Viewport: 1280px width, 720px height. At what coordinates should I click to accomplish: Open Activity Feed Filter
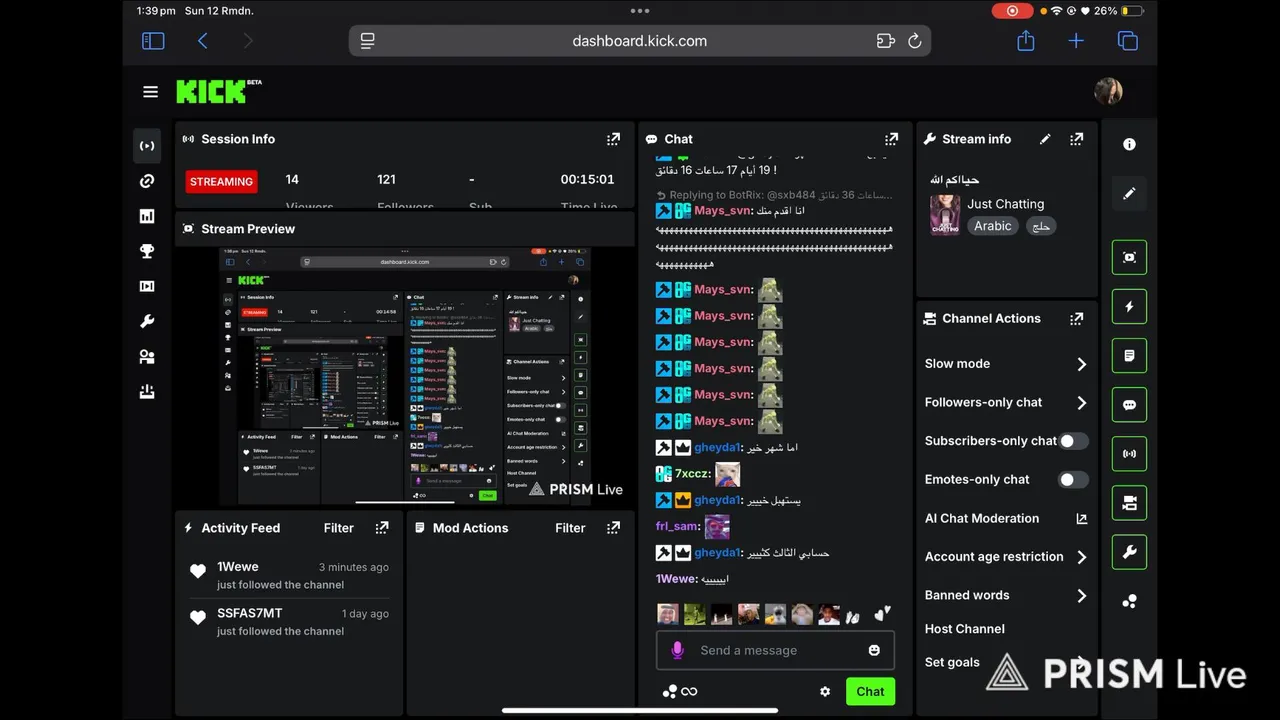[338, 528]
